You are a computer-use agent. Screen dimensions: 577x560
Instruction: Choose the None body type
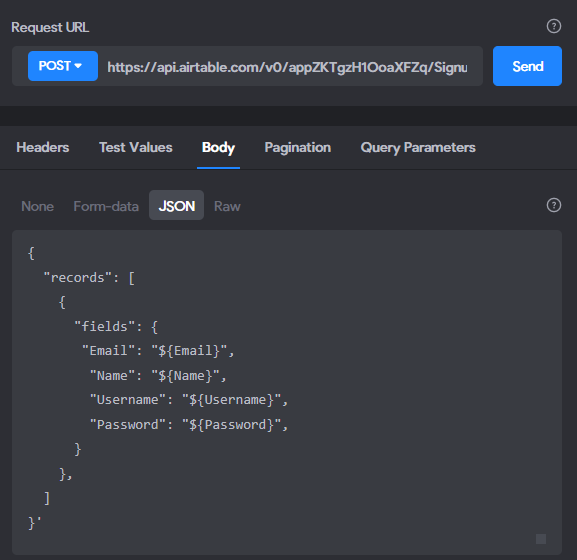38,206
